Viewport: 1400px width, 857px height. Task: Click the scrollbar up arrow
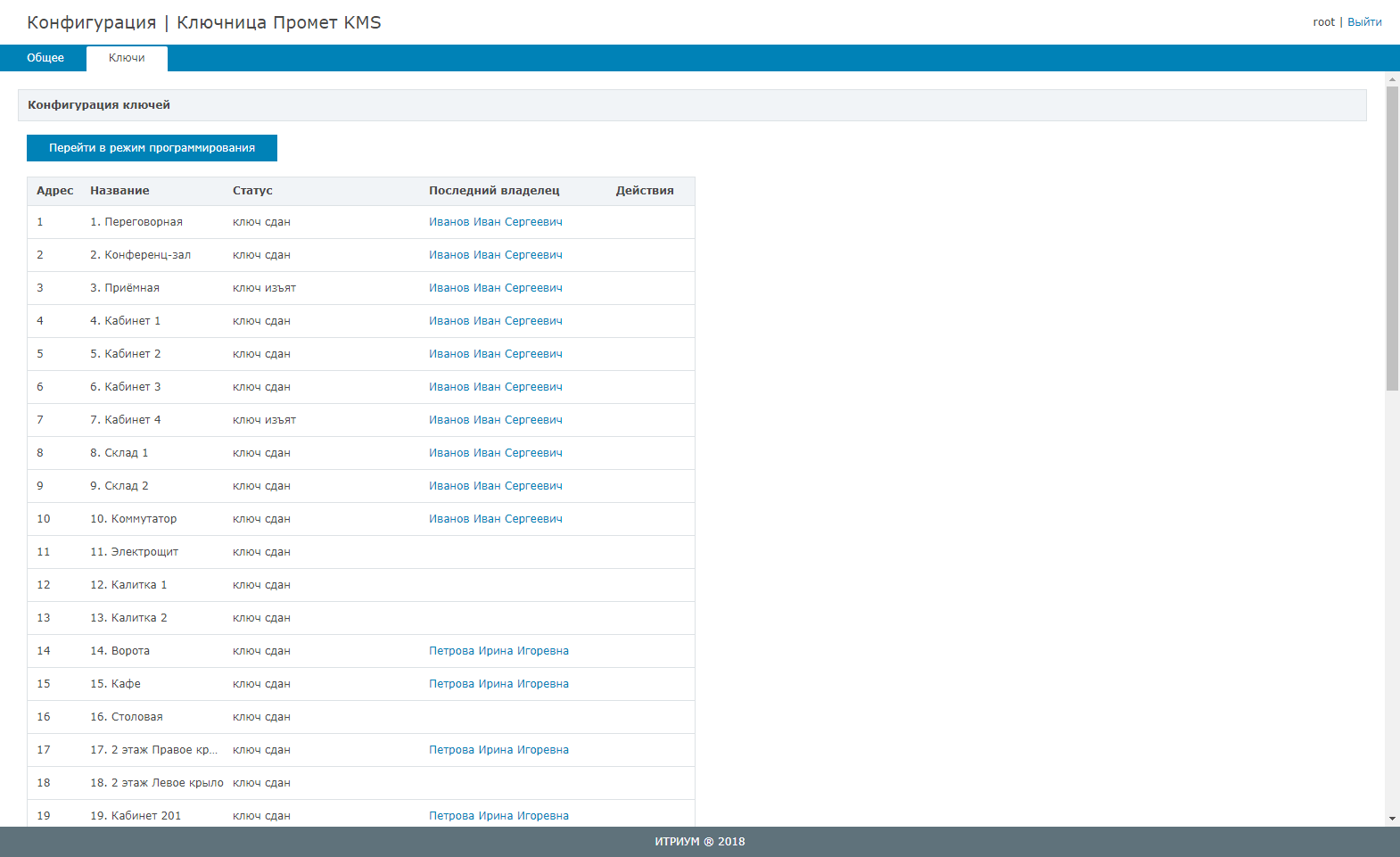(x=1392, y=79)
